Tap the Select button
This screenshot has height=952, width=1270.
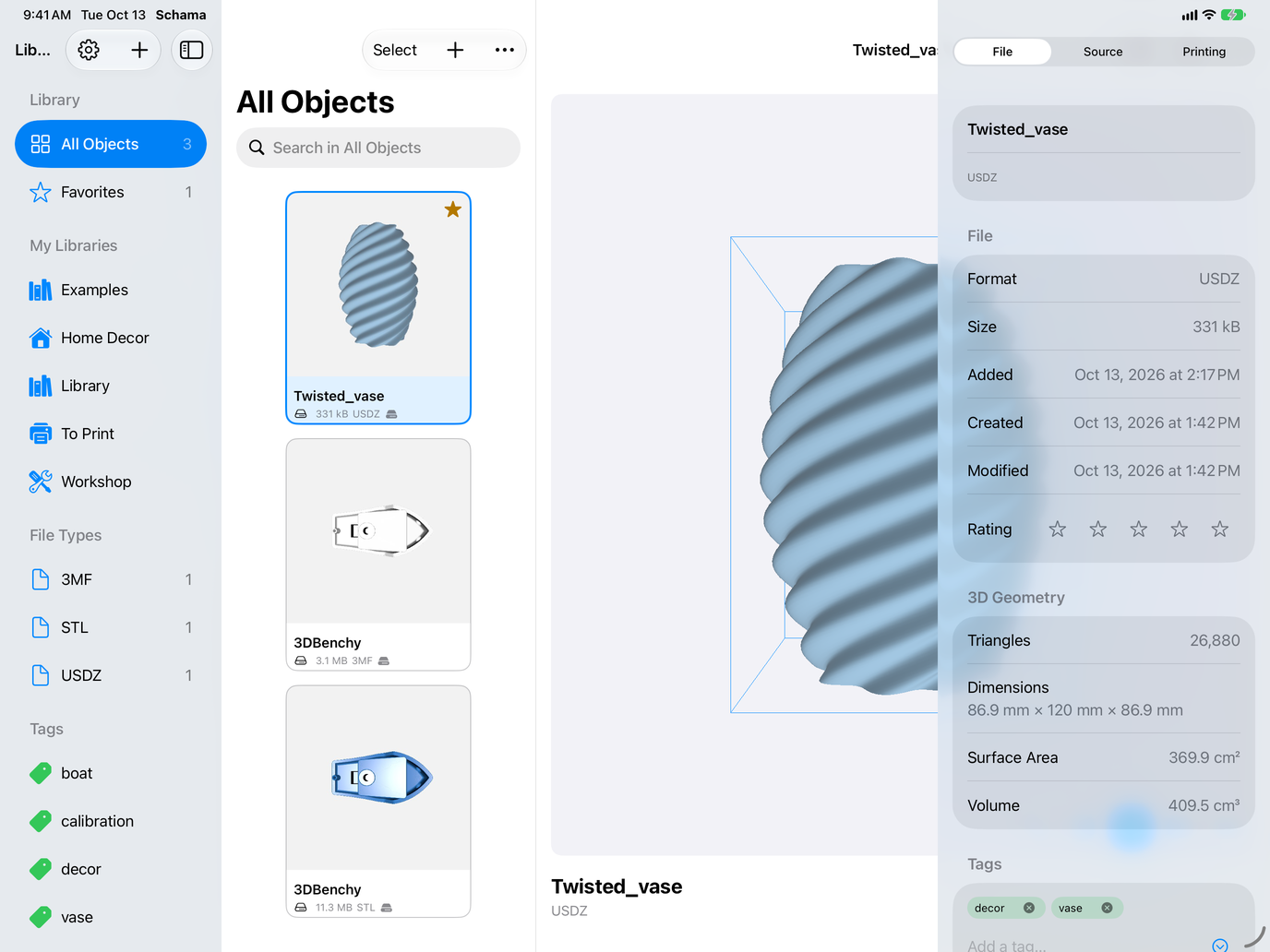pyautogui.click(x=395, y=50)
